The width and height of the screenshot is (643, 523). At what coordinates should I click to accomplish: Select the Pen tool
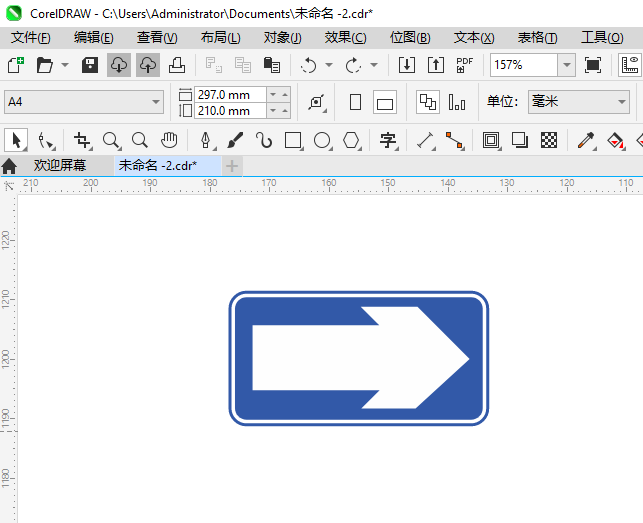tap(207, 140)
